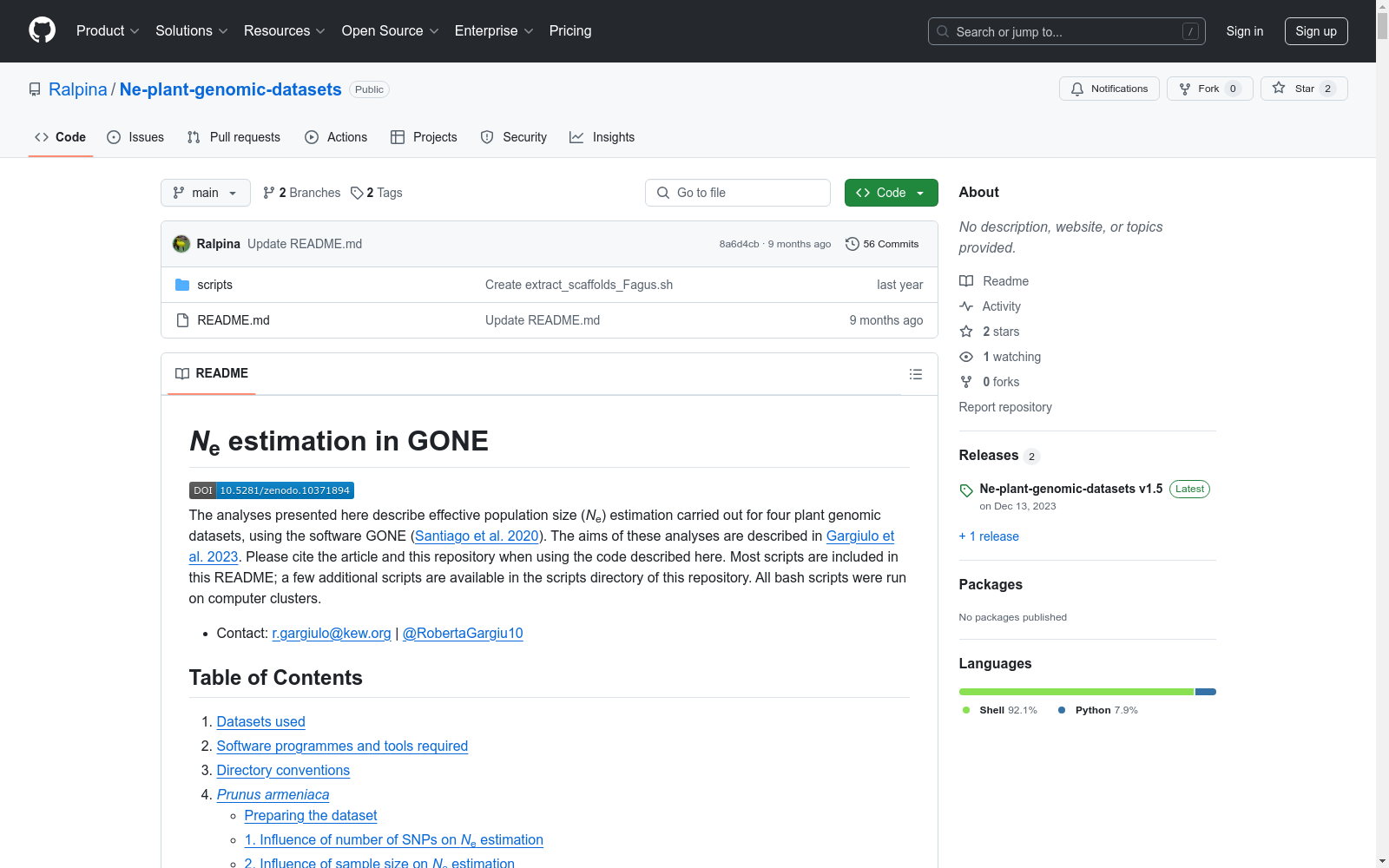The width and height of the screenshot is (1389, 868).
Task: Open commit hash 8a6d4cb
Action: pyautogui.click(x=739, y=244)
